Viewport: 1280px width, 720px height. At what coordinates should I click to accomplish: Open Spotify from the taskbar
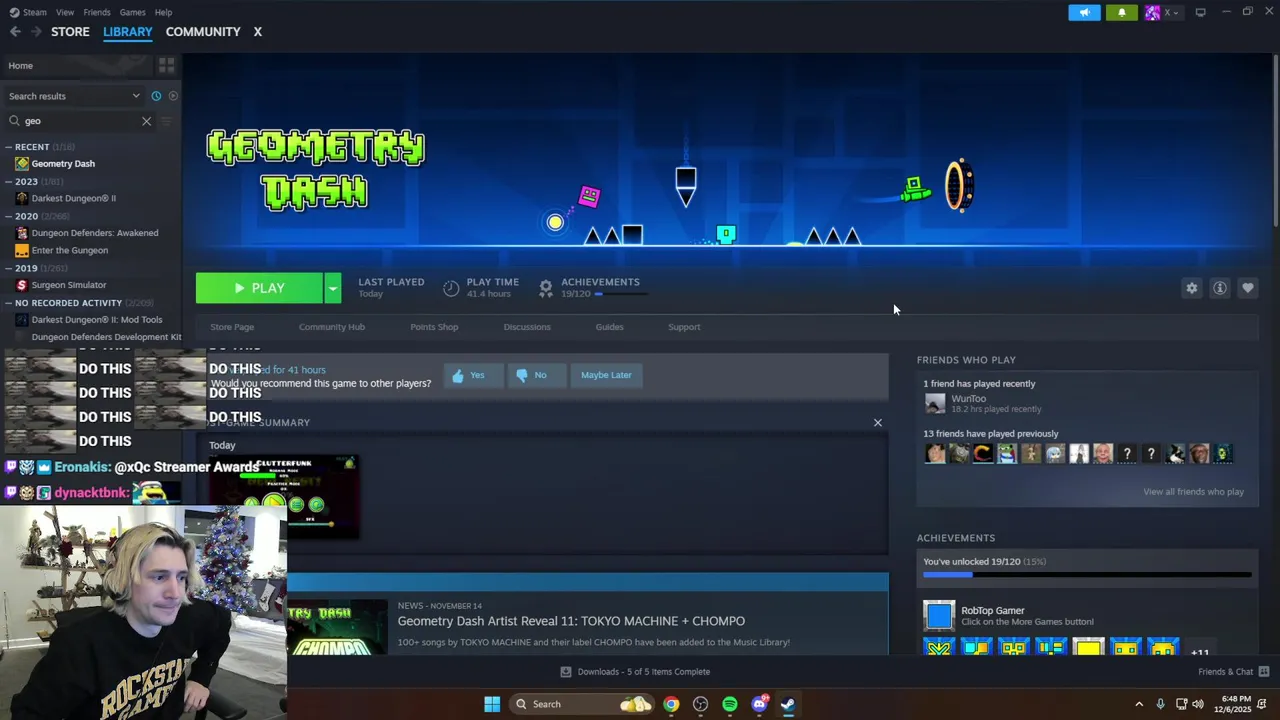(x=730, y=704)
